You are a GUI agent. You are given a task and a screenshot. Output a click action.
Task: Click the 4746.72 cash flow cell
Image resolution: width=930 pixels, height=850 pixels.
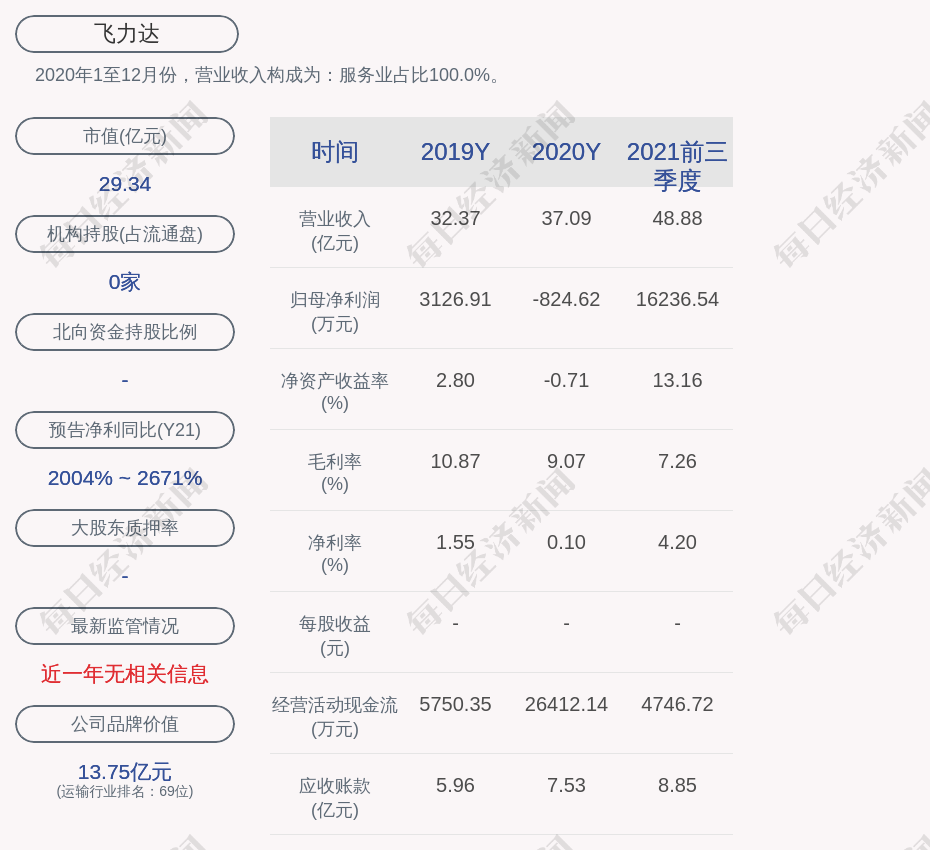point(677,704)
